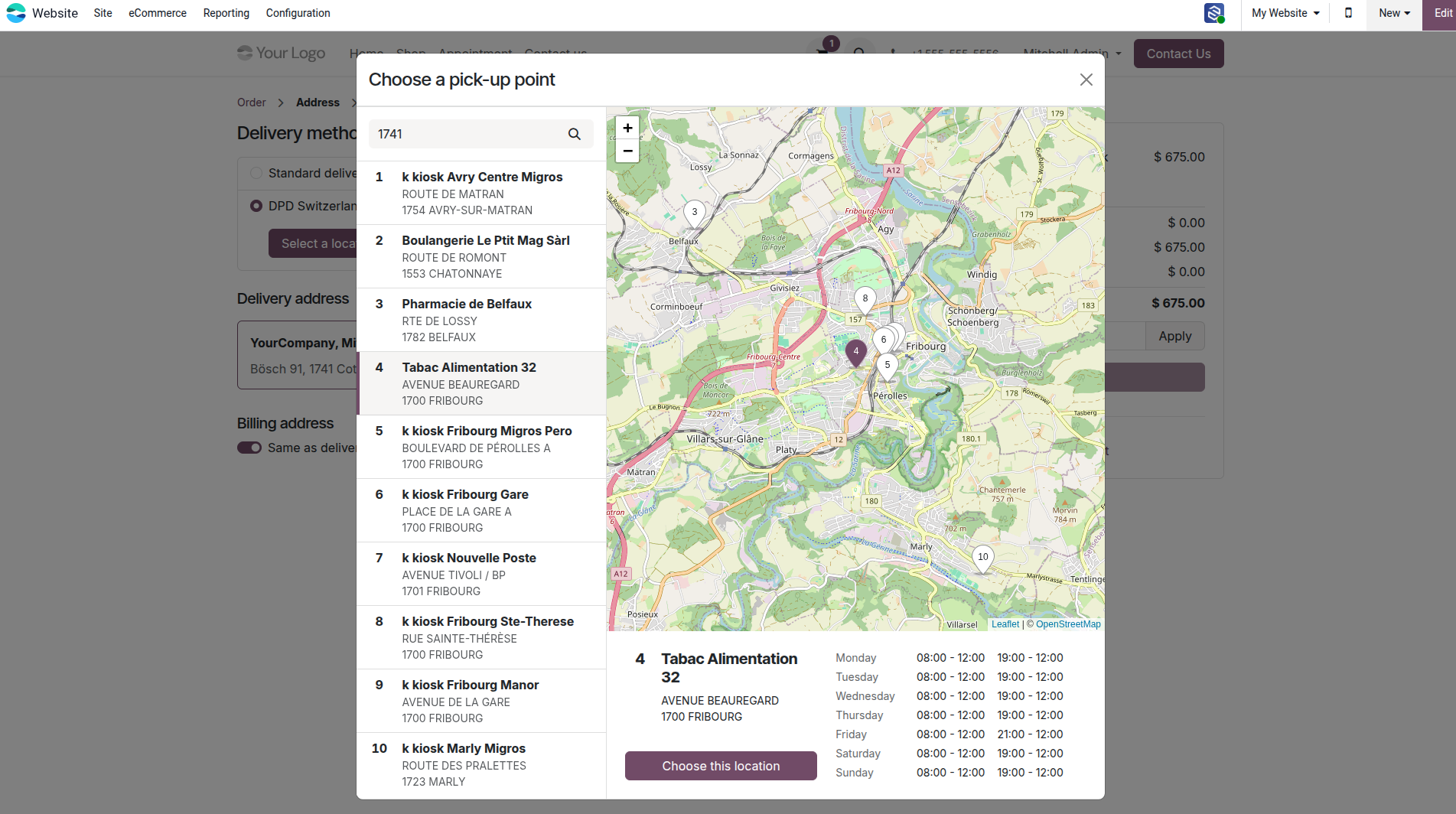Expand the My Website dropdown
1456x814 pixels.
[x=1285, y=13]
